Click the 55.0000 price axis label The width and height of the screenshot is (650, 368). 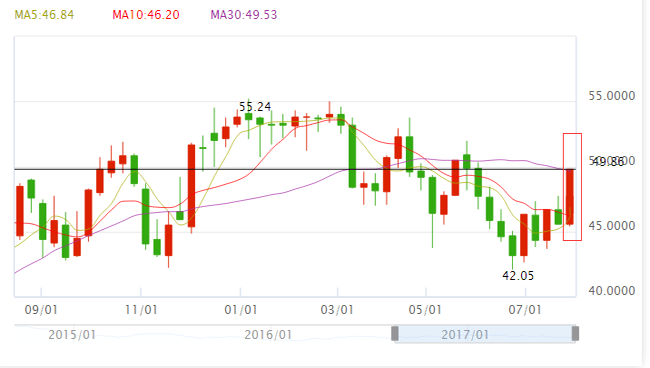[x=611, y=96]
